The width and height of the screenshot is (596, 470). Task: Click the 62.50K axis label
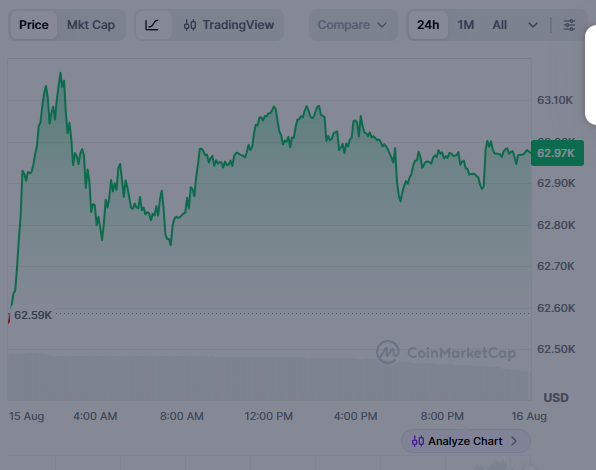(556, 349)
